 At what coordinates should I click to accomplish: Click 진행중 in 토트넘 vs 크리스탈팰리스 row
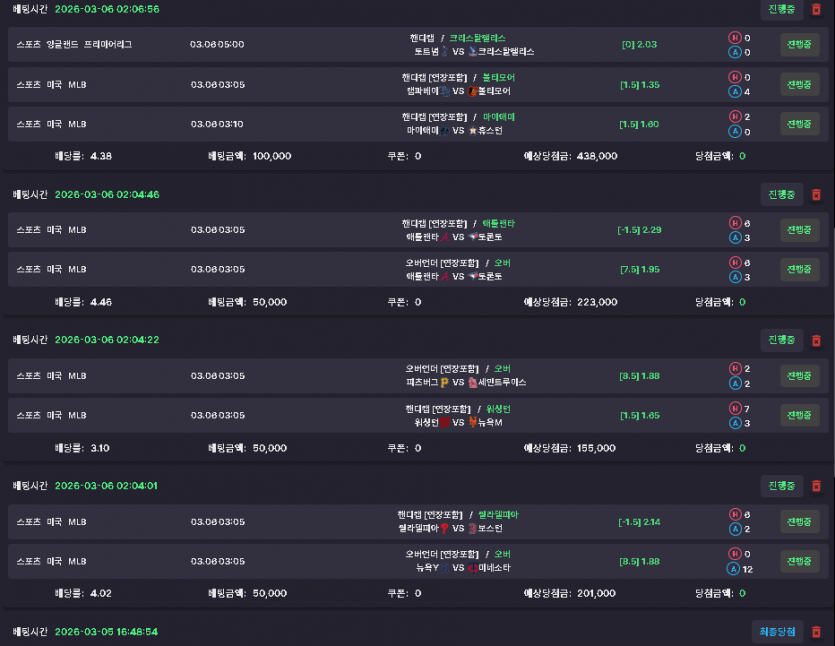pos(799,44)
